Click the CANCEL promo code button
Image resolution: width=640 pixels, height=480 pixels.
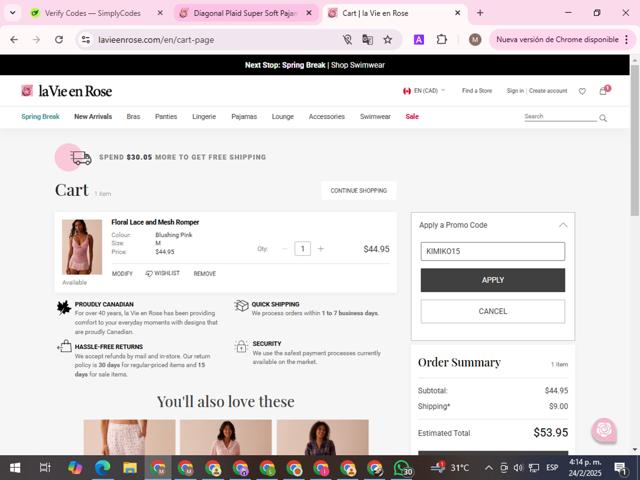tap(493, 311)
